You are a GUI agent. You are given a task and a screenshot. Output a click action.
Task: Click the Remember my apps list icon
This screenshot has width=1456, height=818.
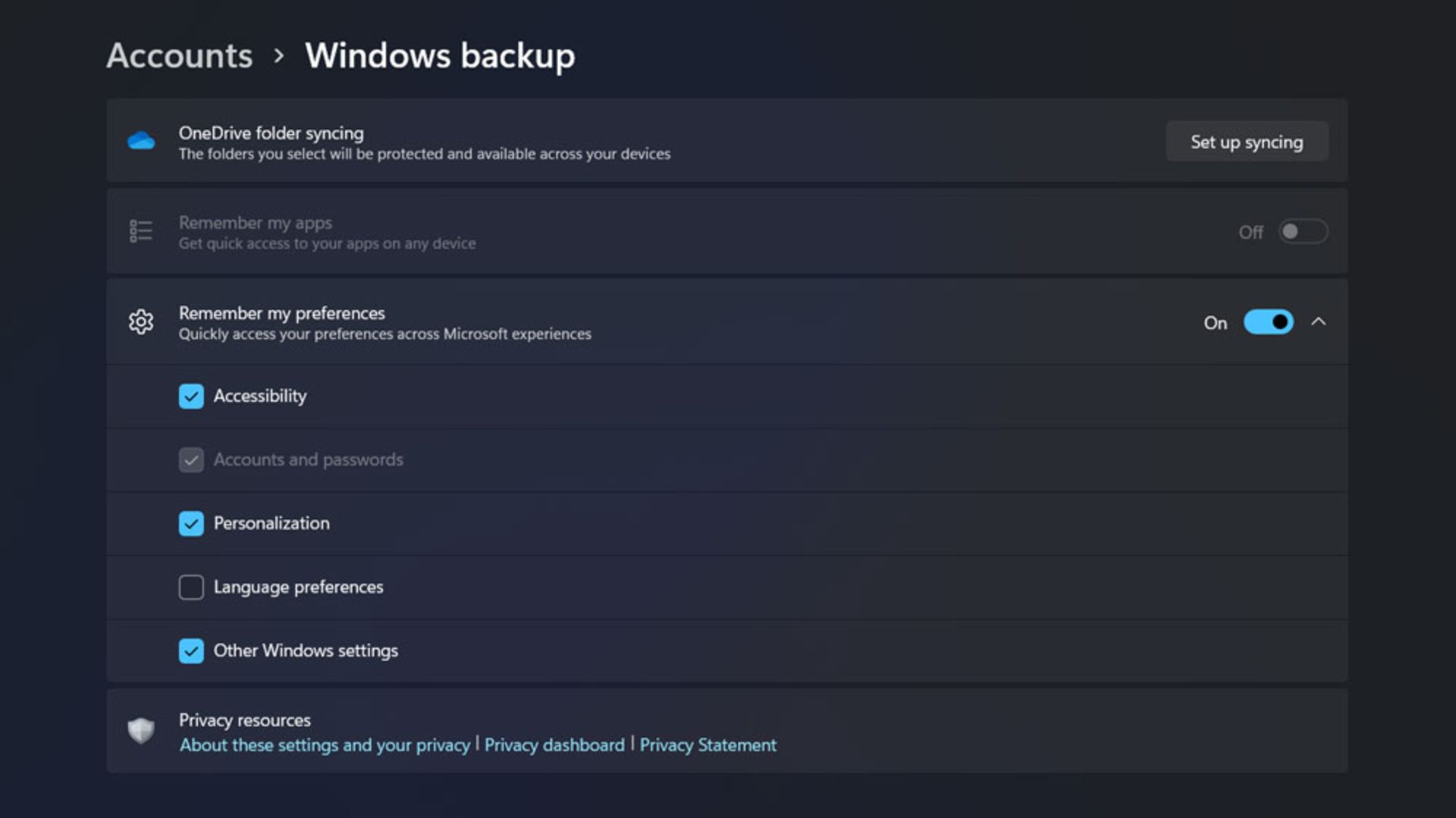[141, 231]
